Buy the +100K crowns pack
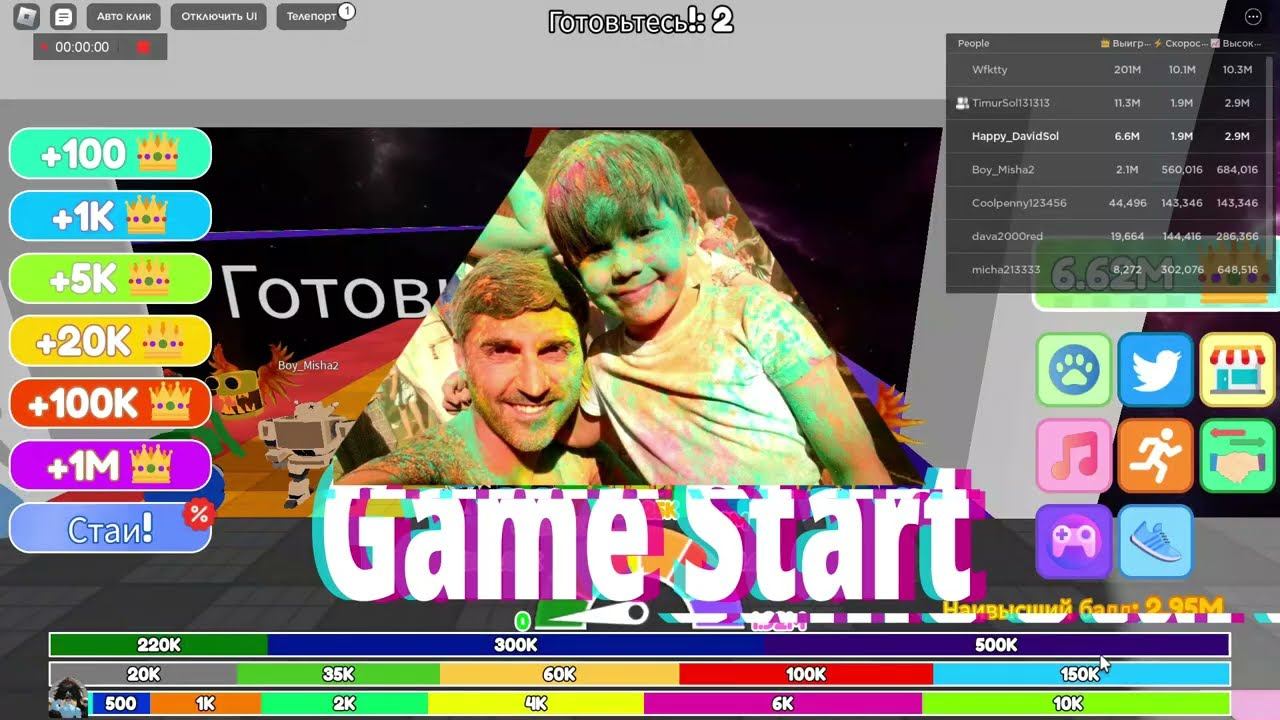The height and width of the screenshot is (720, 1280). coord(110,403)
